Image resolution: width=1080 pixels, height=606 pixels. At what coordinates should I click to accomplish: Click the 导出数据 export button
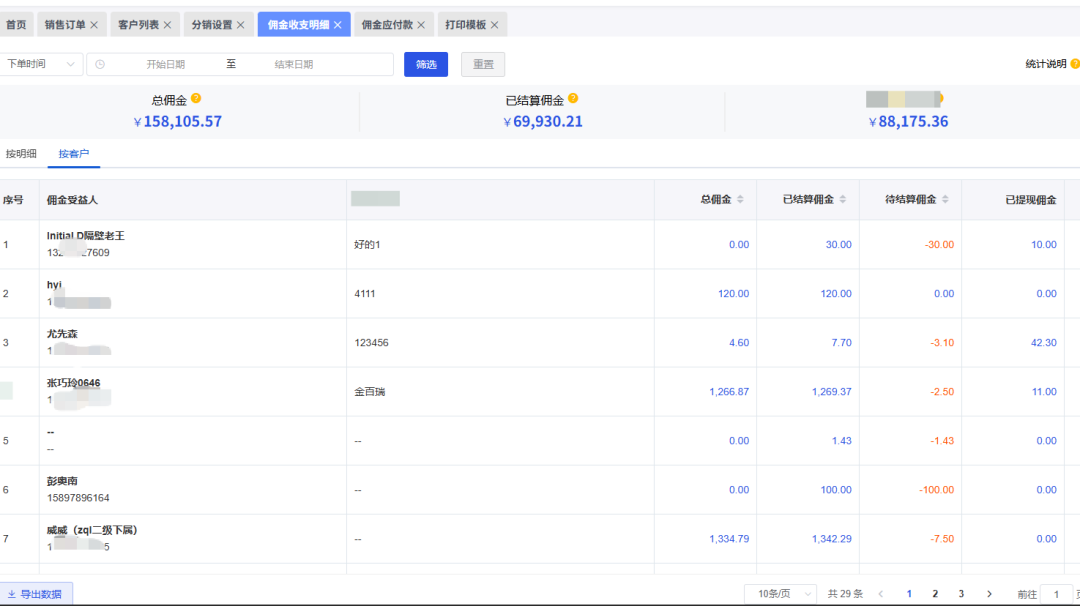(35, 594)
